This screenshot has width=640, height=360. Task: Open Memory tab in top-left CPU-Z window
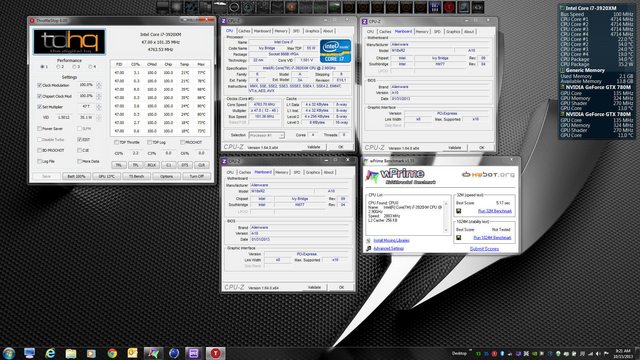click(x=281, y=31)
